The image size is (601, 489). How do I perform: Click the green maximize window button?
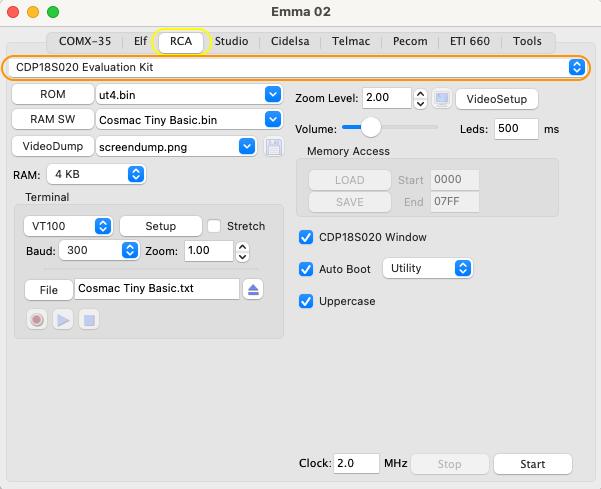click(x=53, y=12)
